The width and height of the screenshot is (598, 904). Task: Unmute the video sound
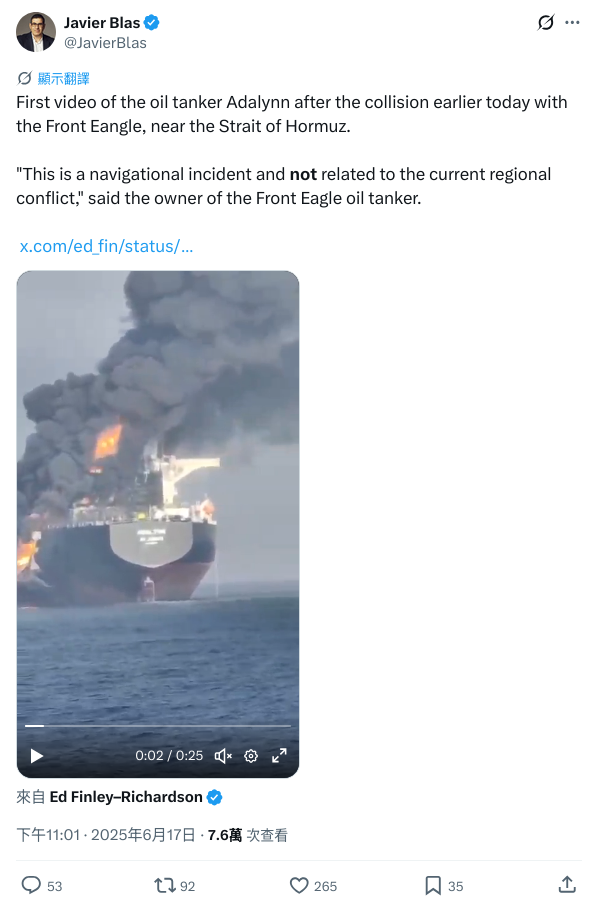click(223, 756)
